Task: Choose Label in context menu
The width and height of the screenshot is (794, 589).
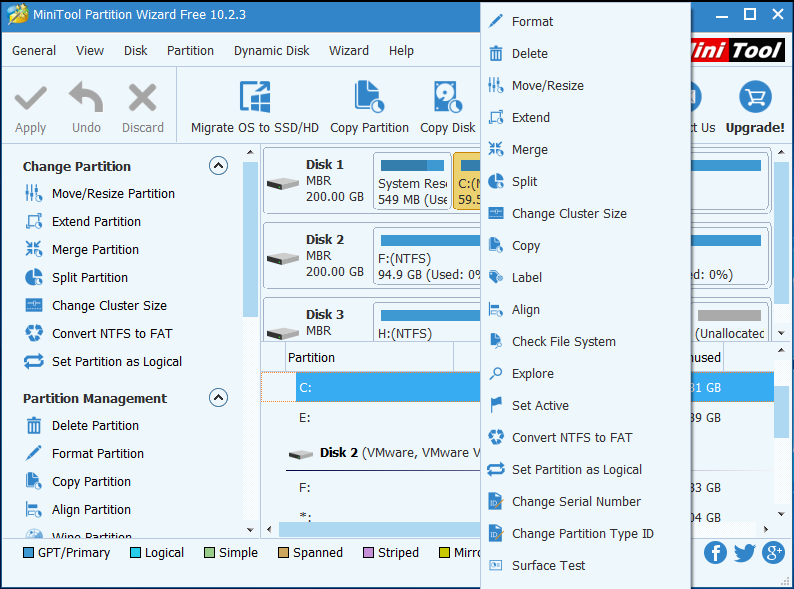Action: 585,278
